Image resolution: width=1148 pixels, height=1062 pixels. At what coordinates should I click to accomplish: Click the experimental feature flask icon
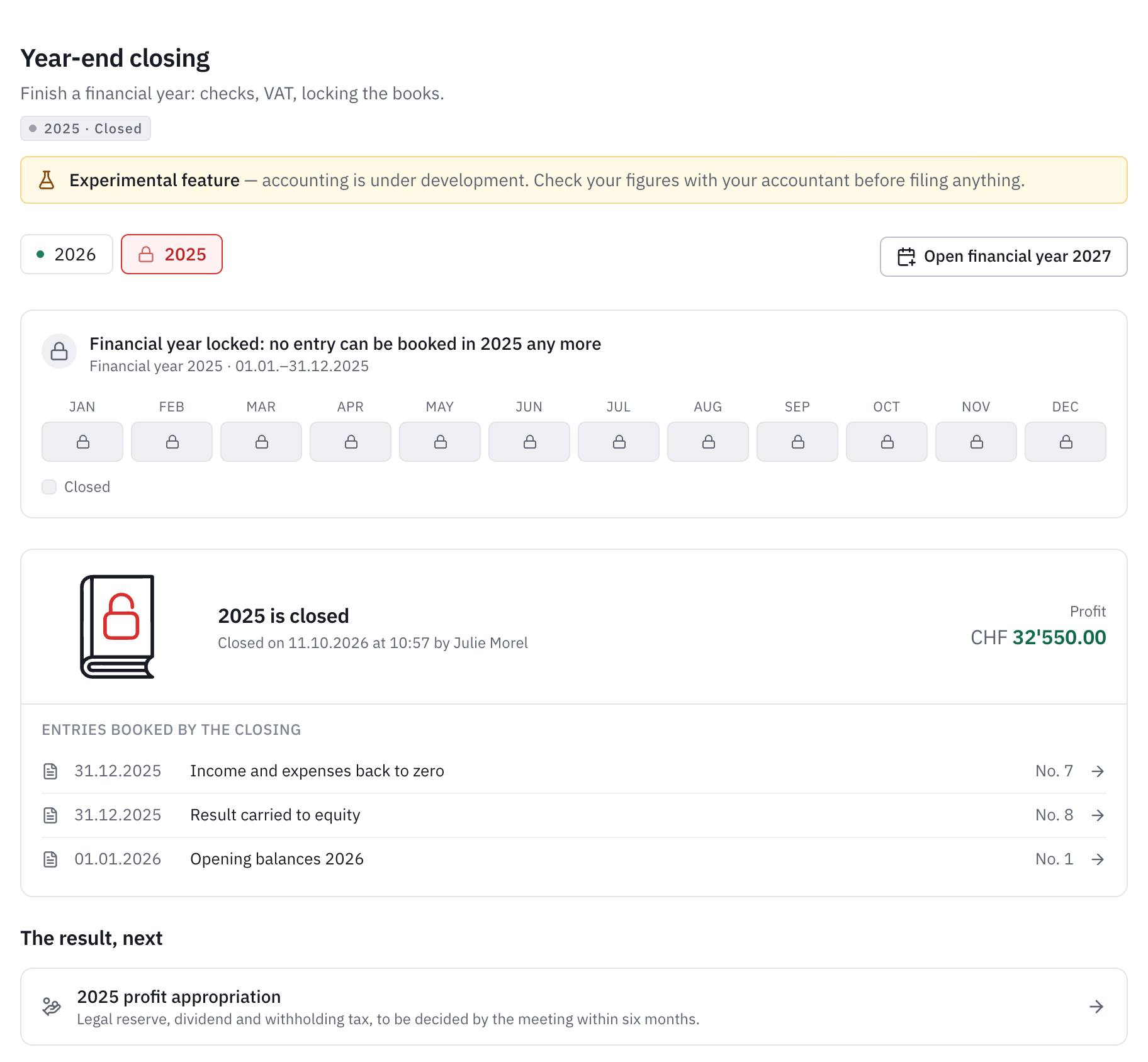(47, 180)
